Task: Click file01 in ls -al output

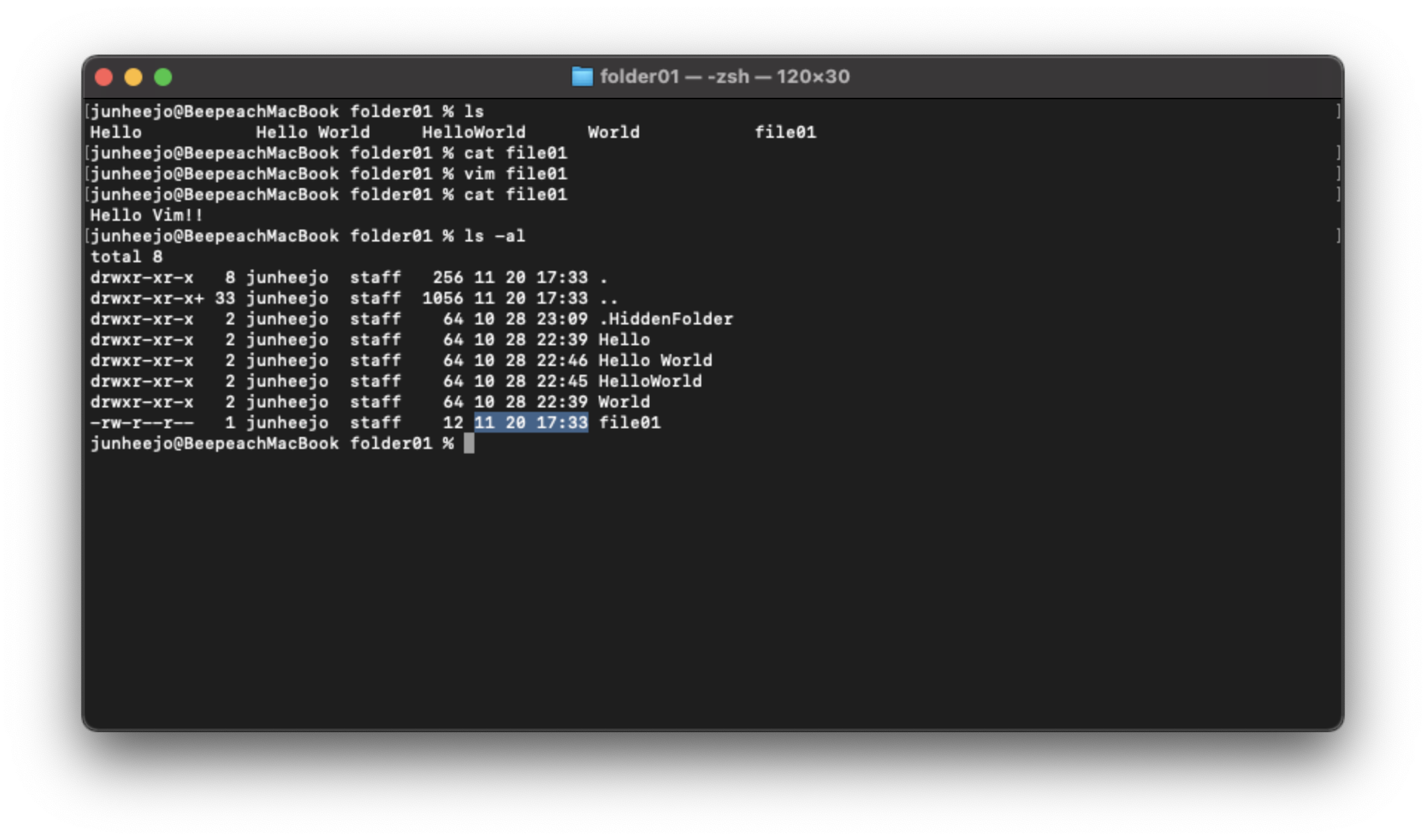Action: [x=629, y=423]
